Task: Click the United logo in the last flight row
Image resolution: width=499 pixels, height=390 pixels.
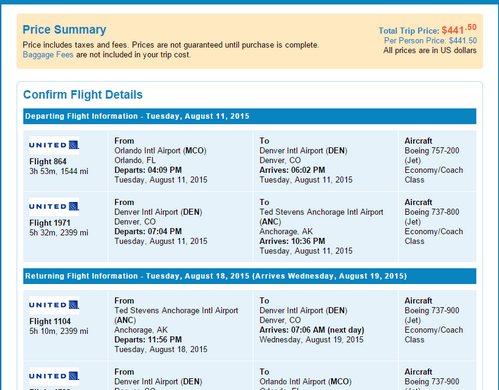Action: (54, 376)
